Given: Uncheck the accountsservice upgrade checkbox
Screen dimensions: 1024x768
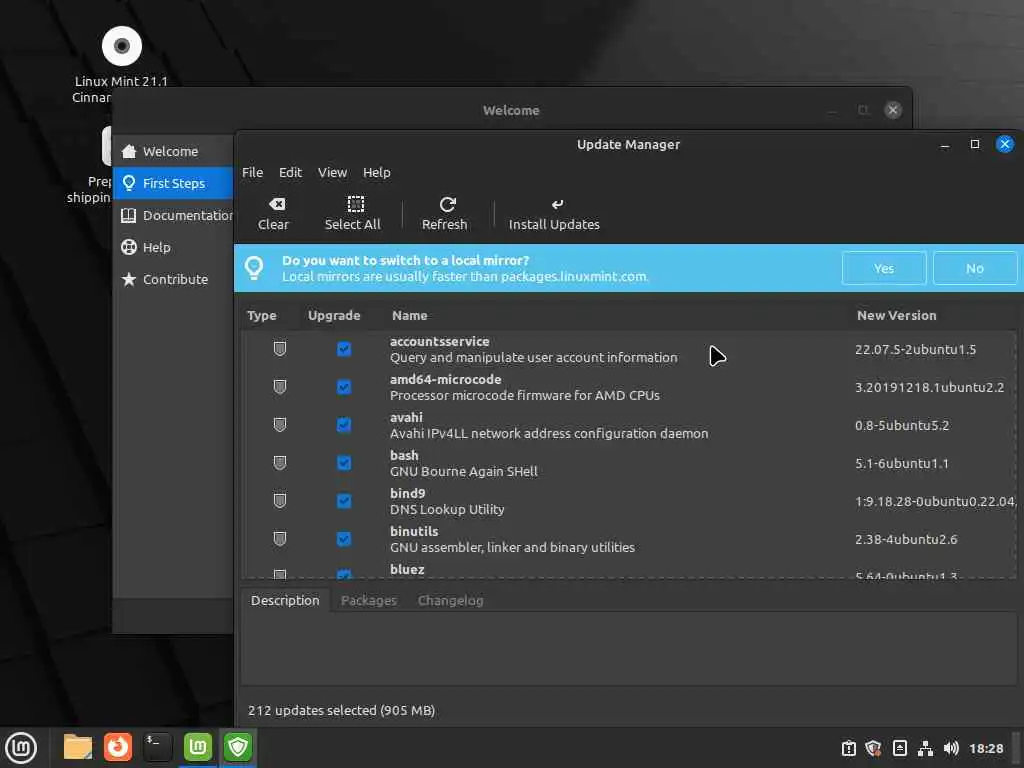Looking at the screenshot, I should pos(344,349).
